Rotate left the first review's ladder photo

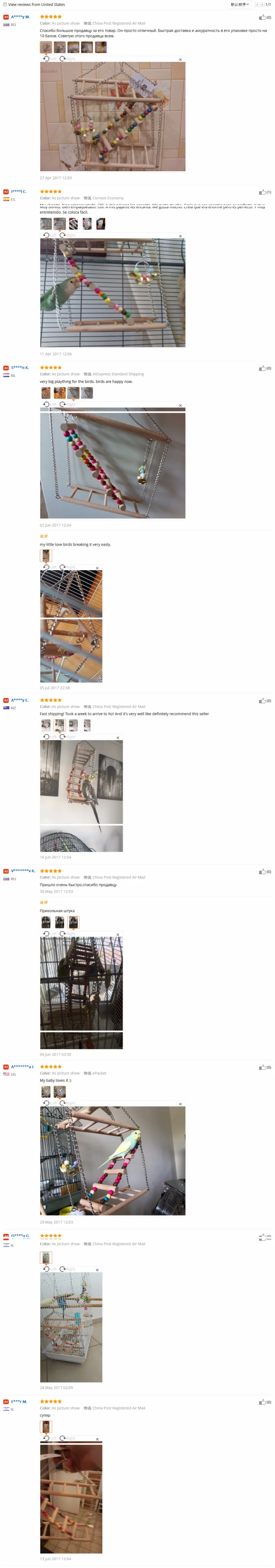[x=50, y=58]
